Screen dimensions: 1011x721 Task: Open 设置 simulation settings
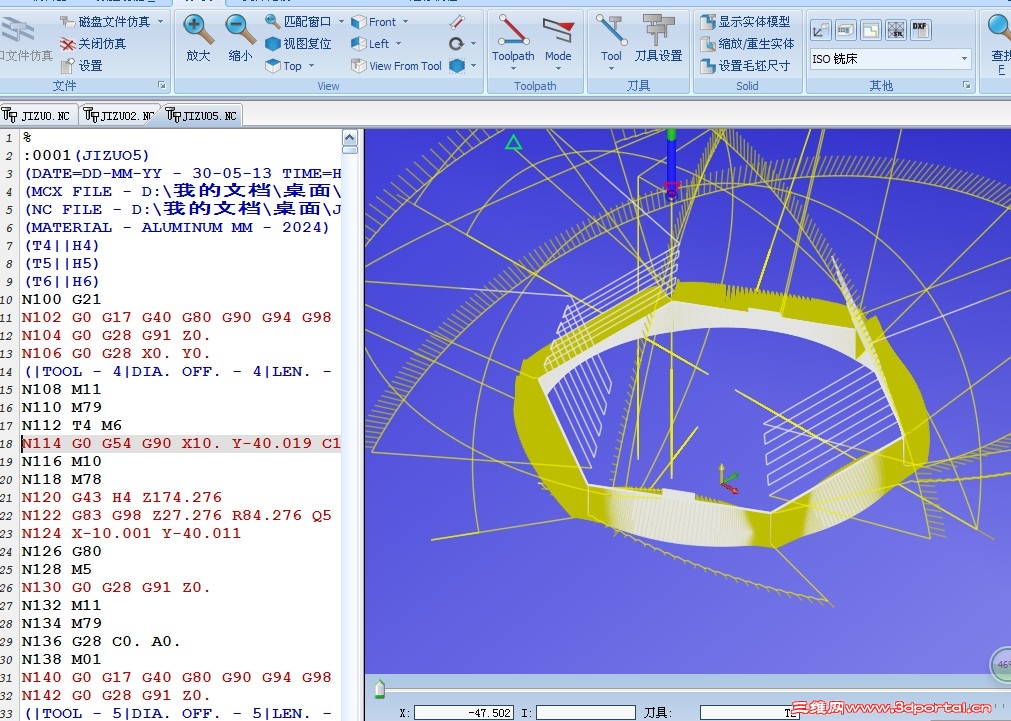tap(82, 66)
